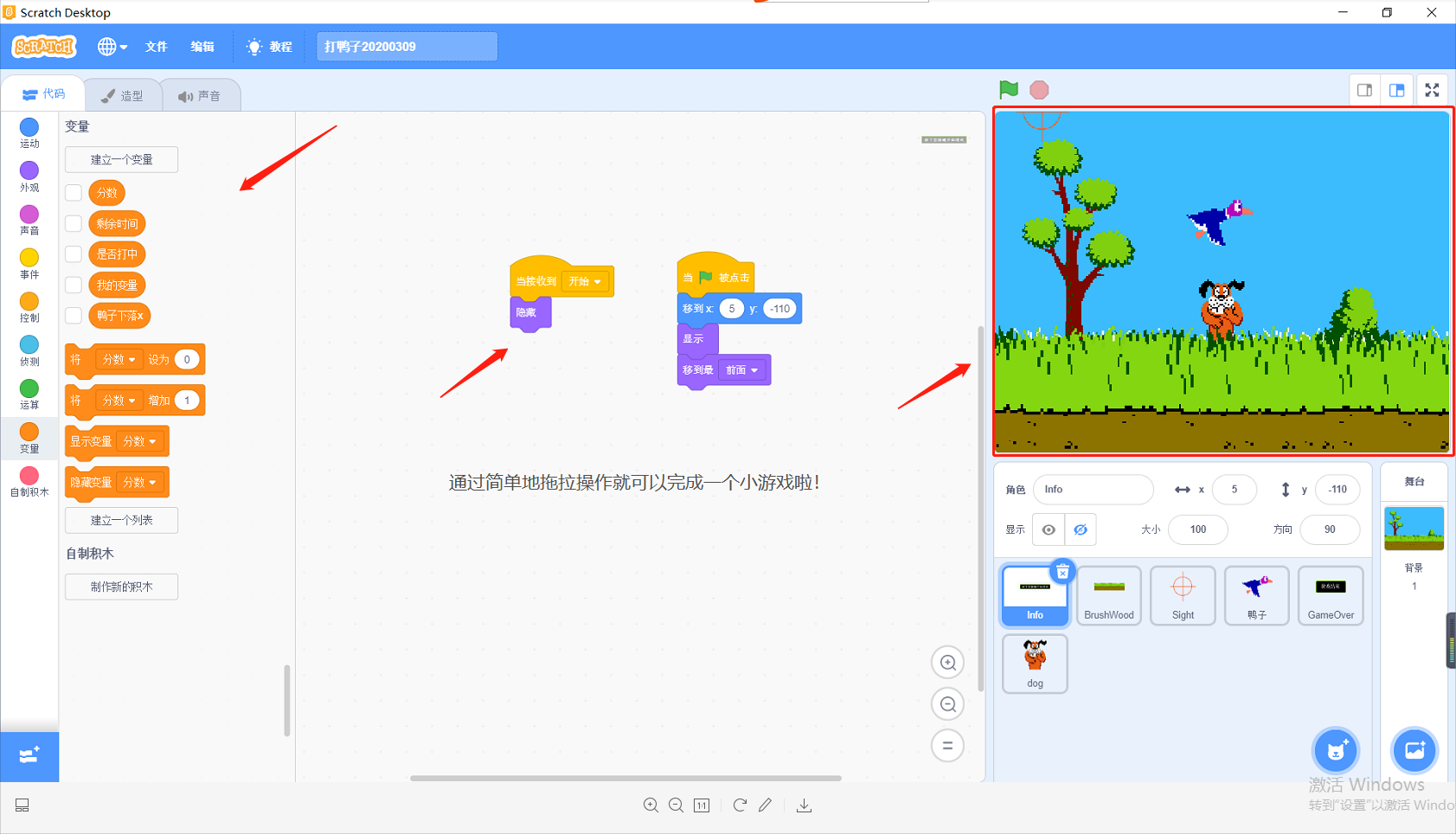Click the value 1 in 增加 block

[187, 401]
